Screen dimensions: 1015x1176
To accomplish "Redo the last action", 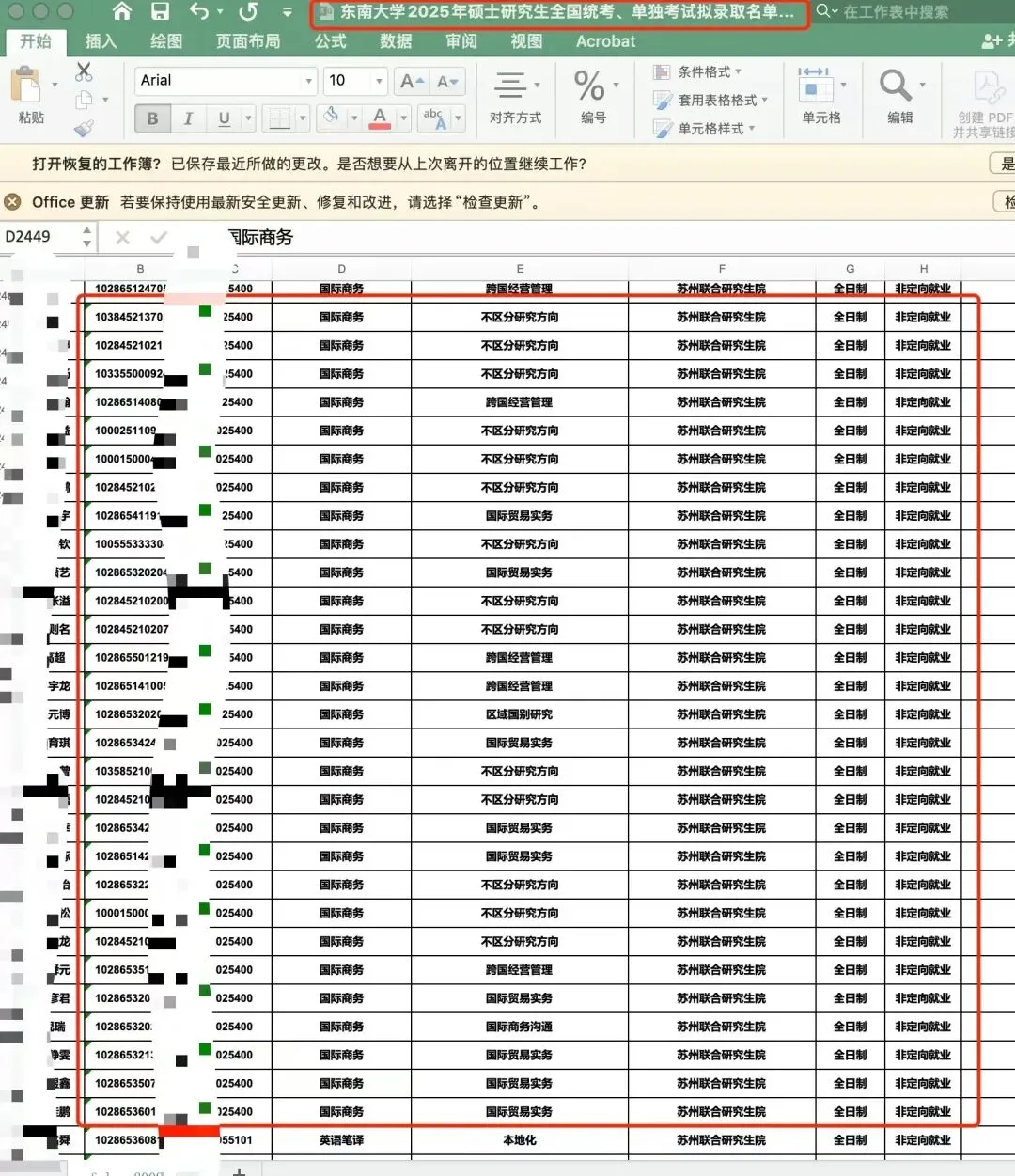I will [x=248, y=11].
